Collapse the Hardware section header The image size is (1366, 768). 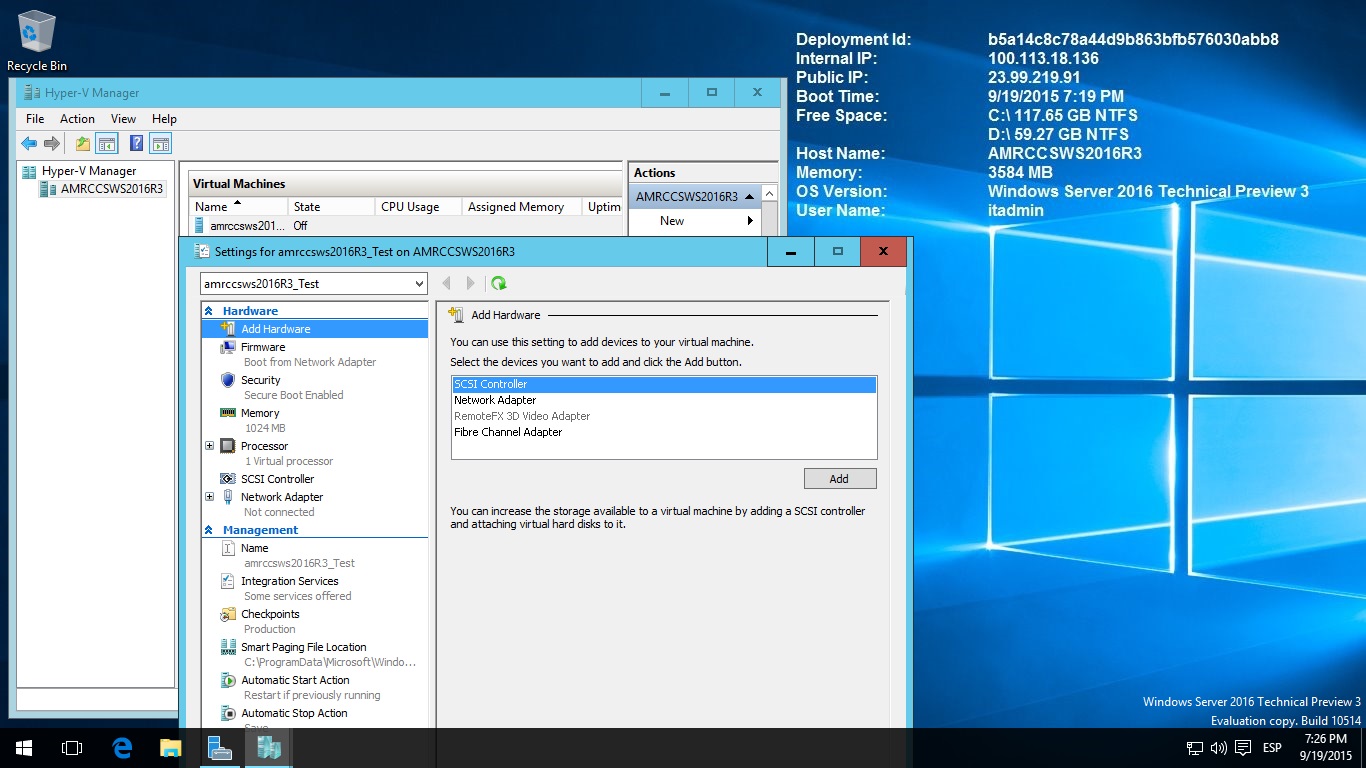209,311
